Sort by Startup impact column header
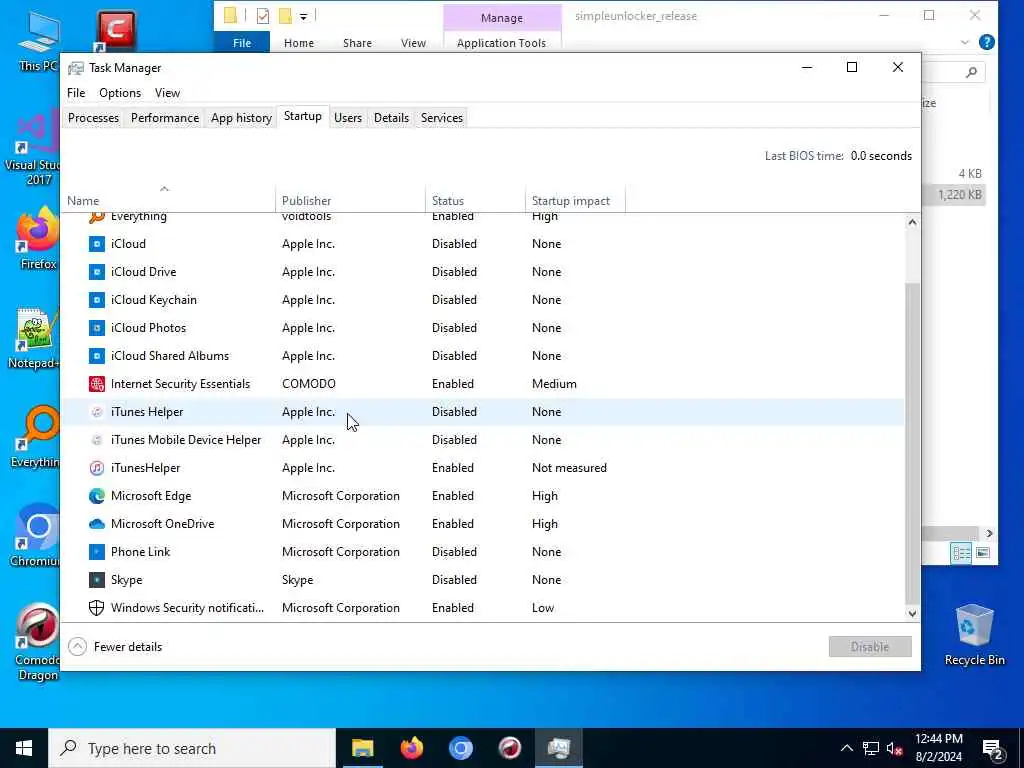This screenshot has width=1024, height=768. [575, 200]
